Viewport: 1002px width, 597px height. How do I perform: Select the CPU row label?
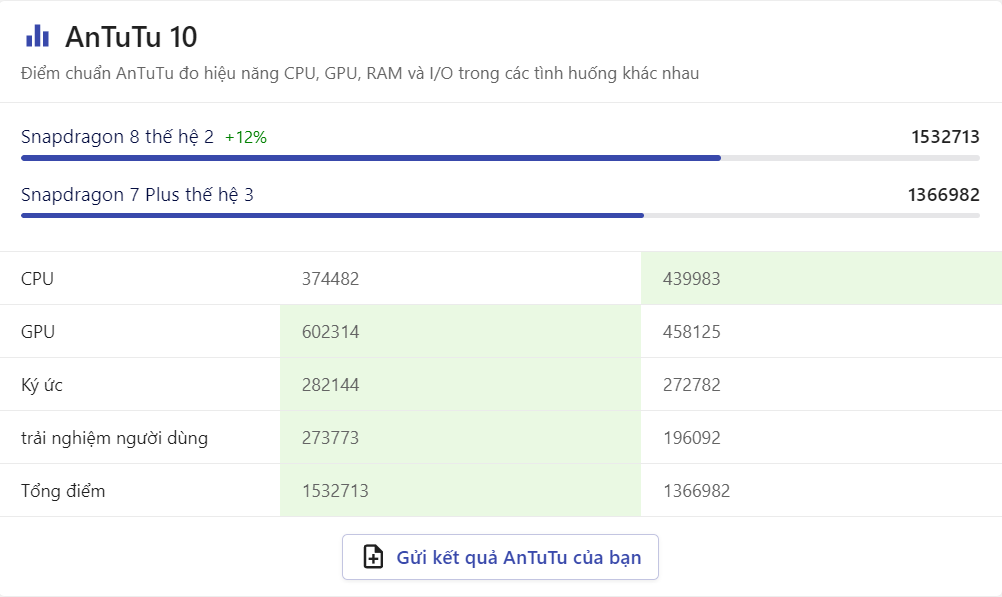[38, 279]
